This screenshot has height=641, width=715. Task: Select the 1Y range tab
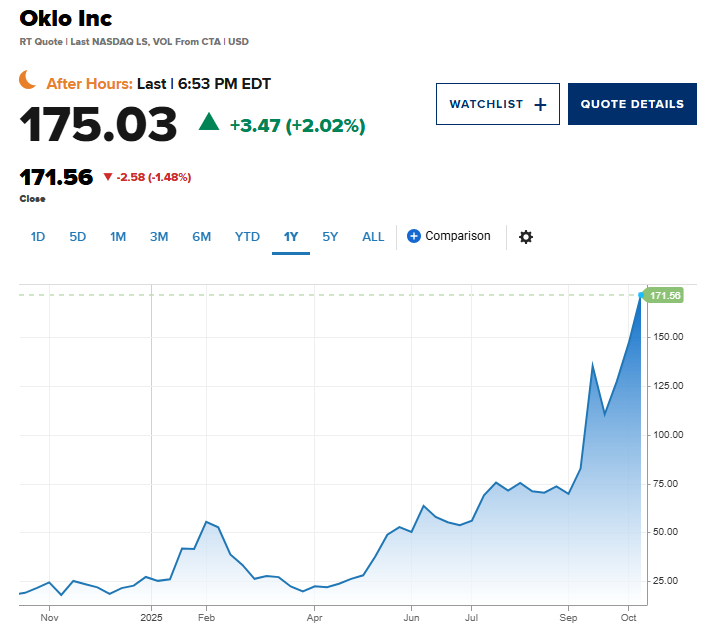pos(291,237)
